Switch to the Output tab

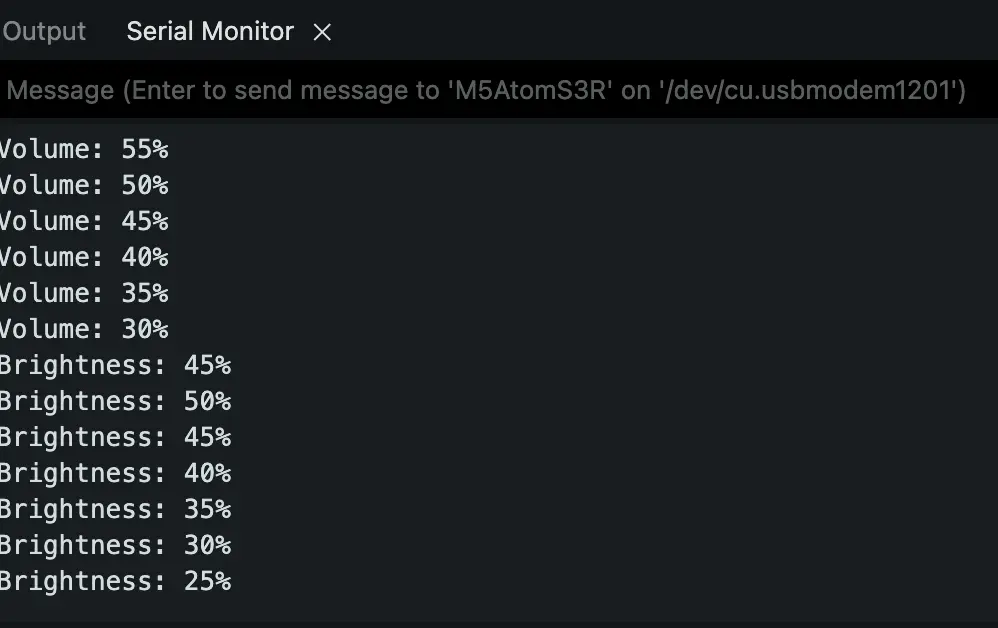click(45, 32)
